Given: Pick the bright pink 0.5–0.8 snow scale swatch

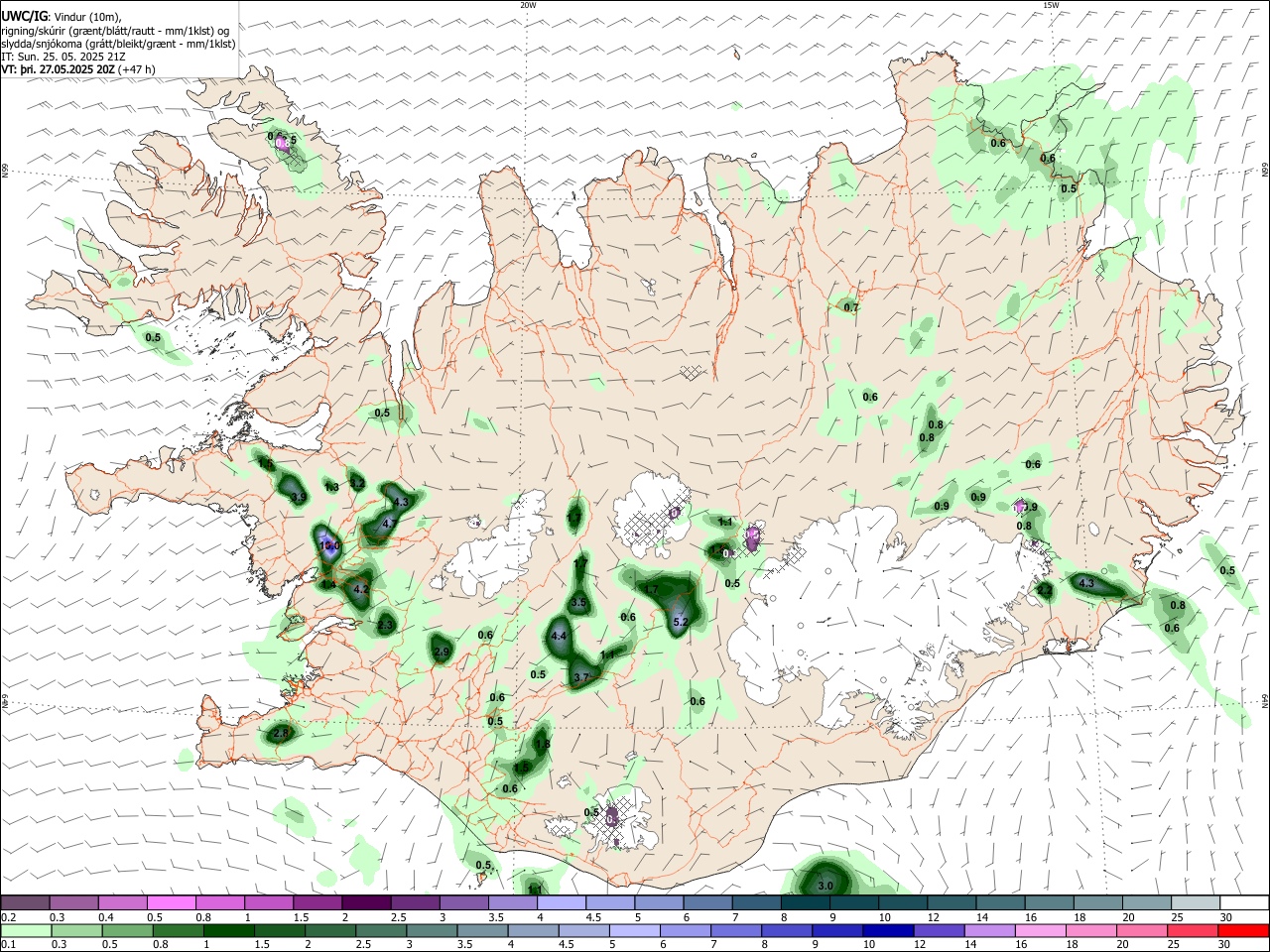Looking at the screenshot, I should 172,903.
